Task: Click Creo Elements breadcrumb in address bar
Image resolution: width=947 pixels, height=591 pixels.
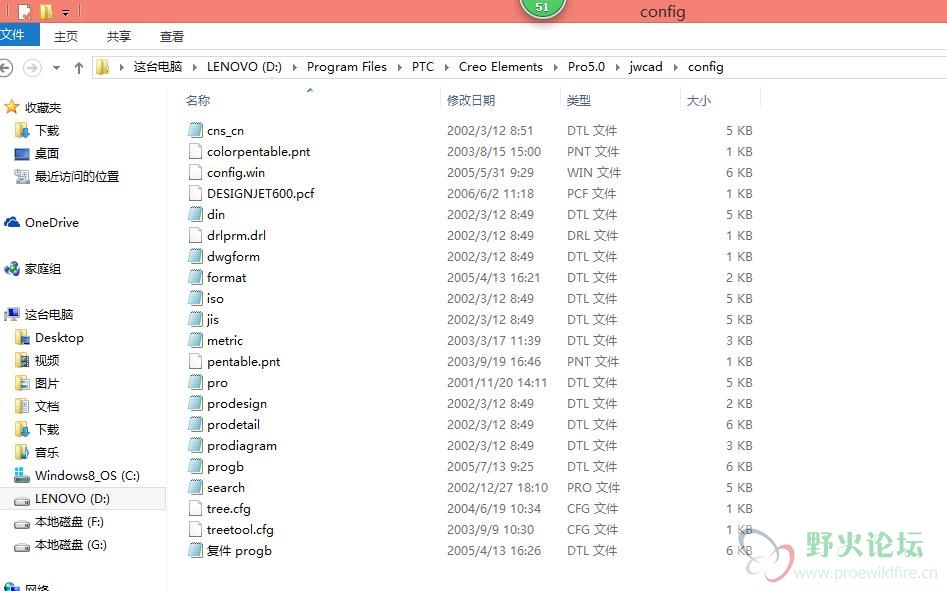Action: point(501,66)
